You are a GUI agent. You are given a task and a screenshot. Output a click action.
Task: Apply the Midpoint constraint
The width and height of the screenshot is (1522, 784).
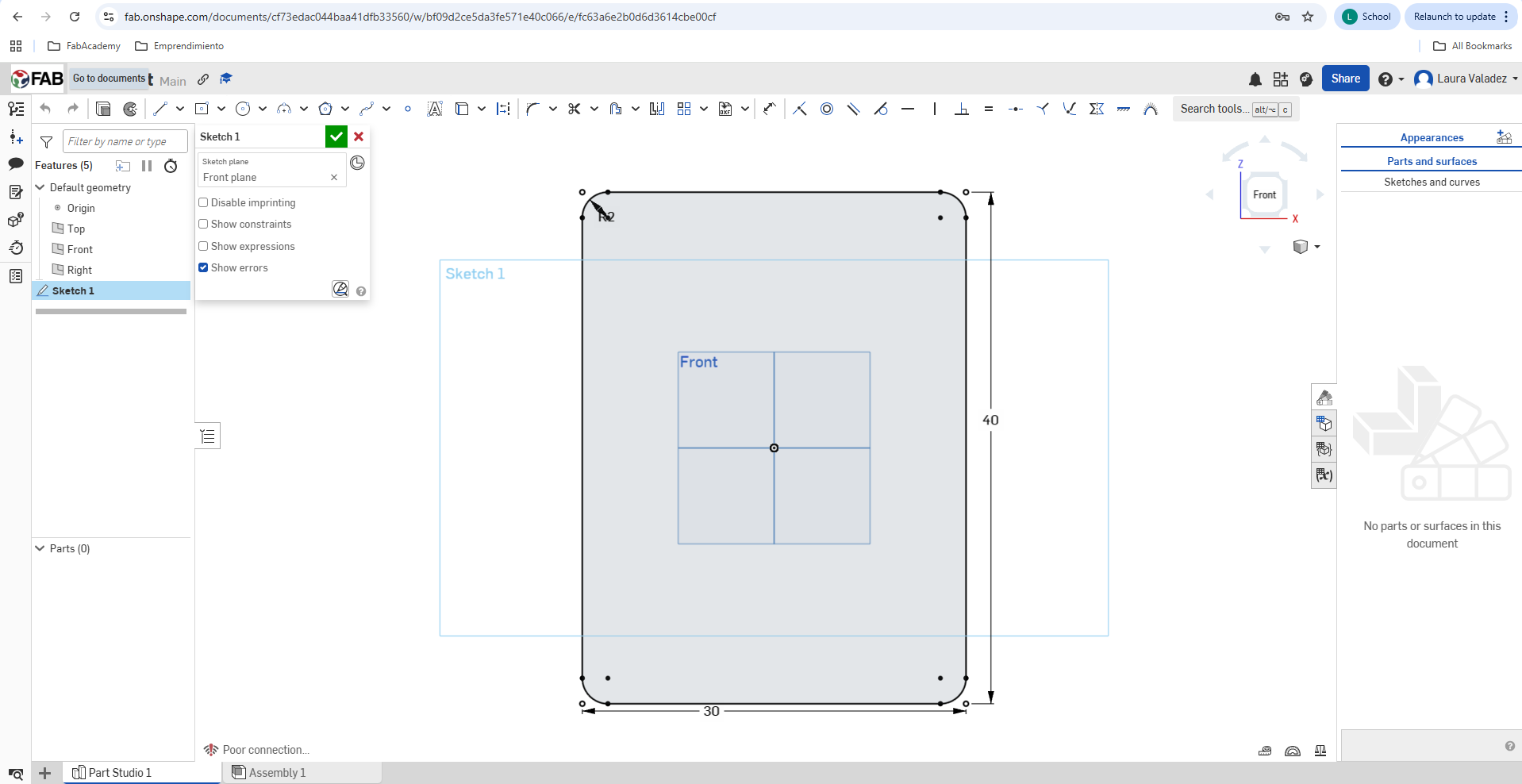1016,109
